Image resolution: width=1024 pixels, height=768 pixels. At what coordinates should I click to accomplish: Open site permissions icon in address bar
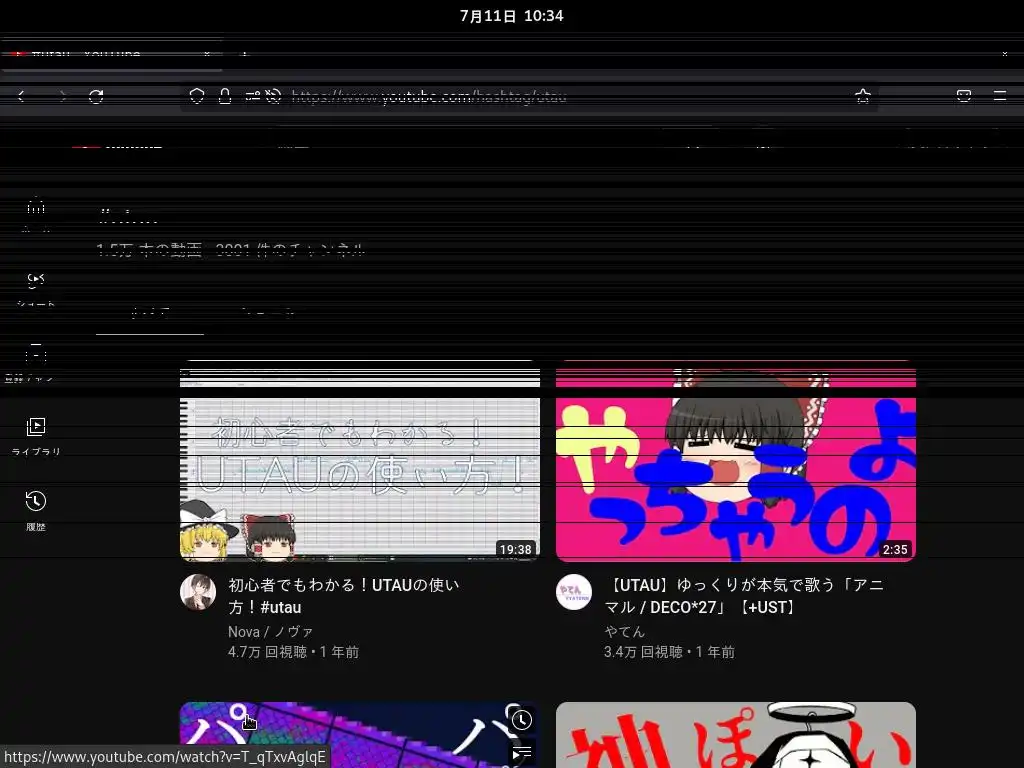[253, 97]
